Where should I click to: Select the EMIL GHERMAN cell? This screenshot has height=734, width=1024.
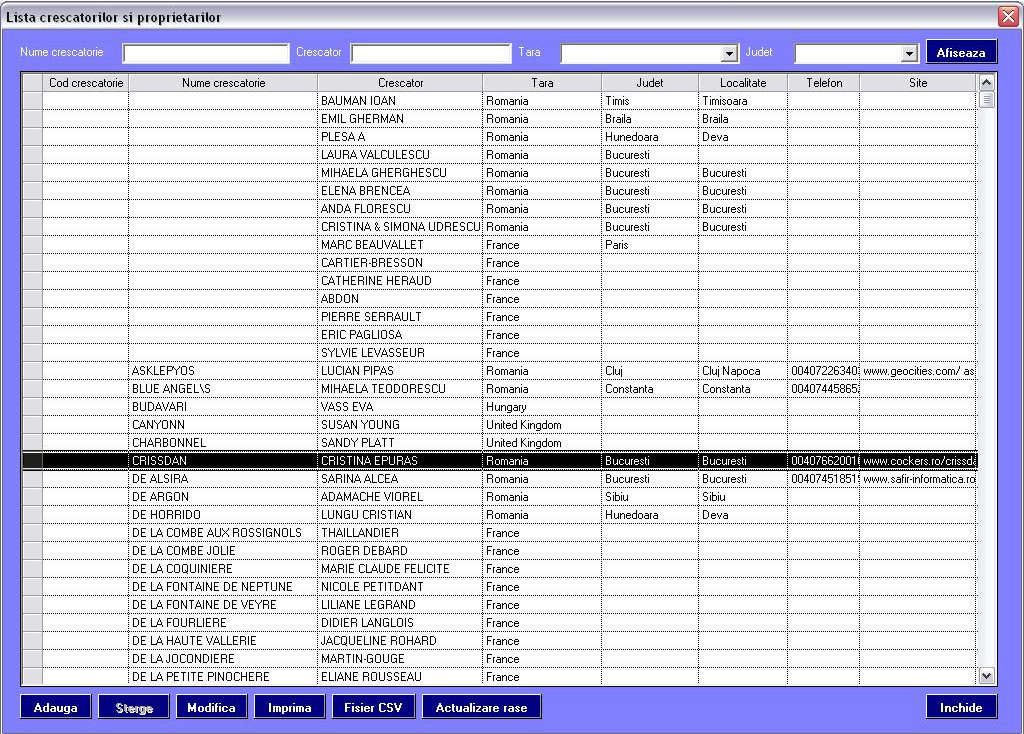click(400, 119)
